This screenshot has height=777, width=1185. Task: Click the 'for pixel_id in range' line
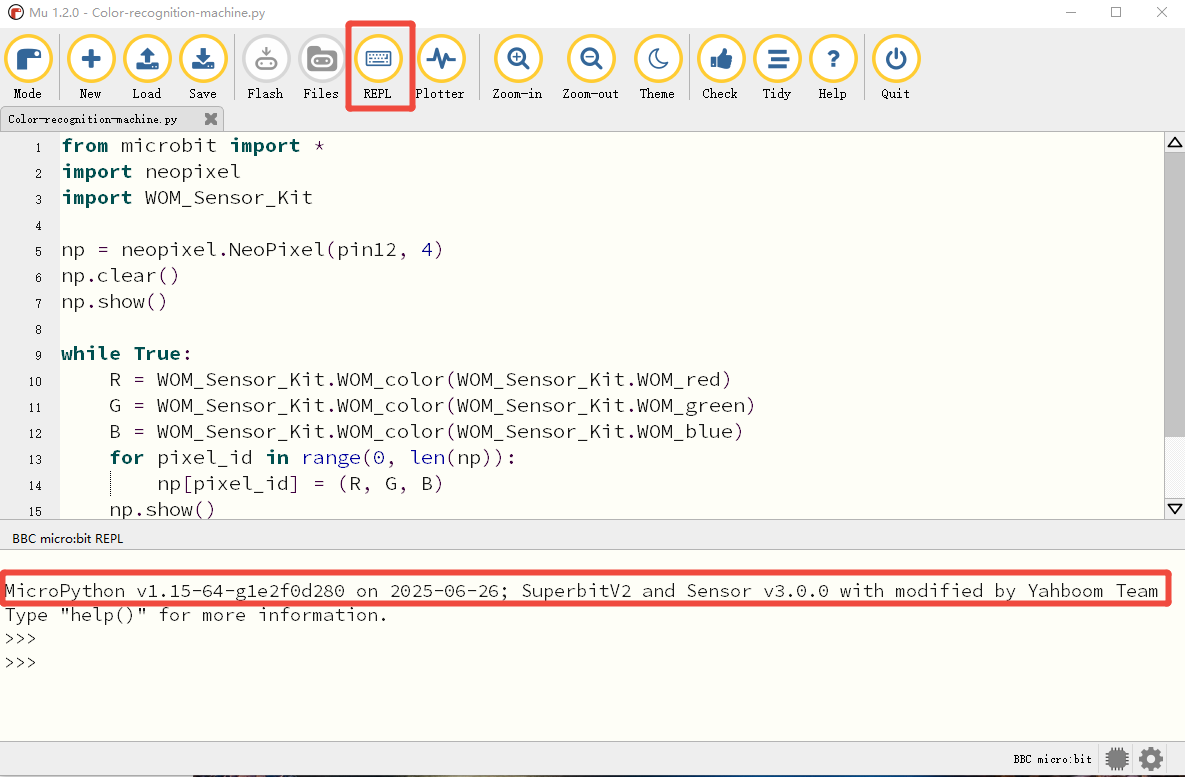coord(312,458)
